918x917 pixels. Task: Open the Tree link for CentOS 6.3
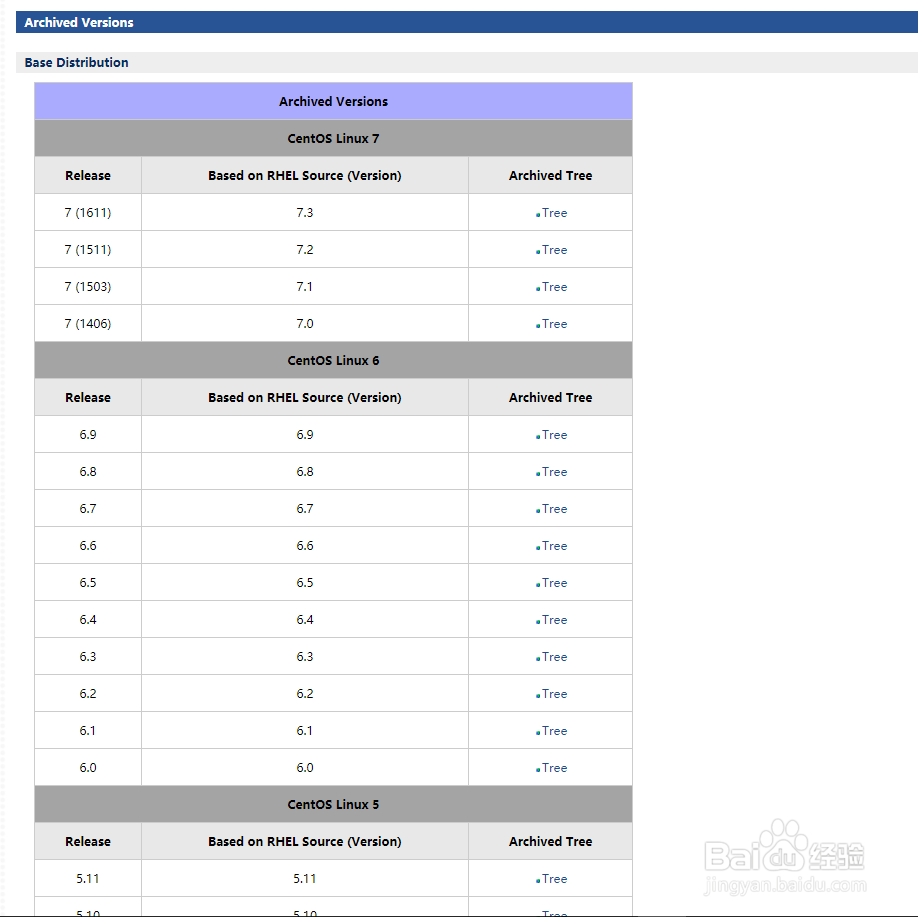coord(554,656)
